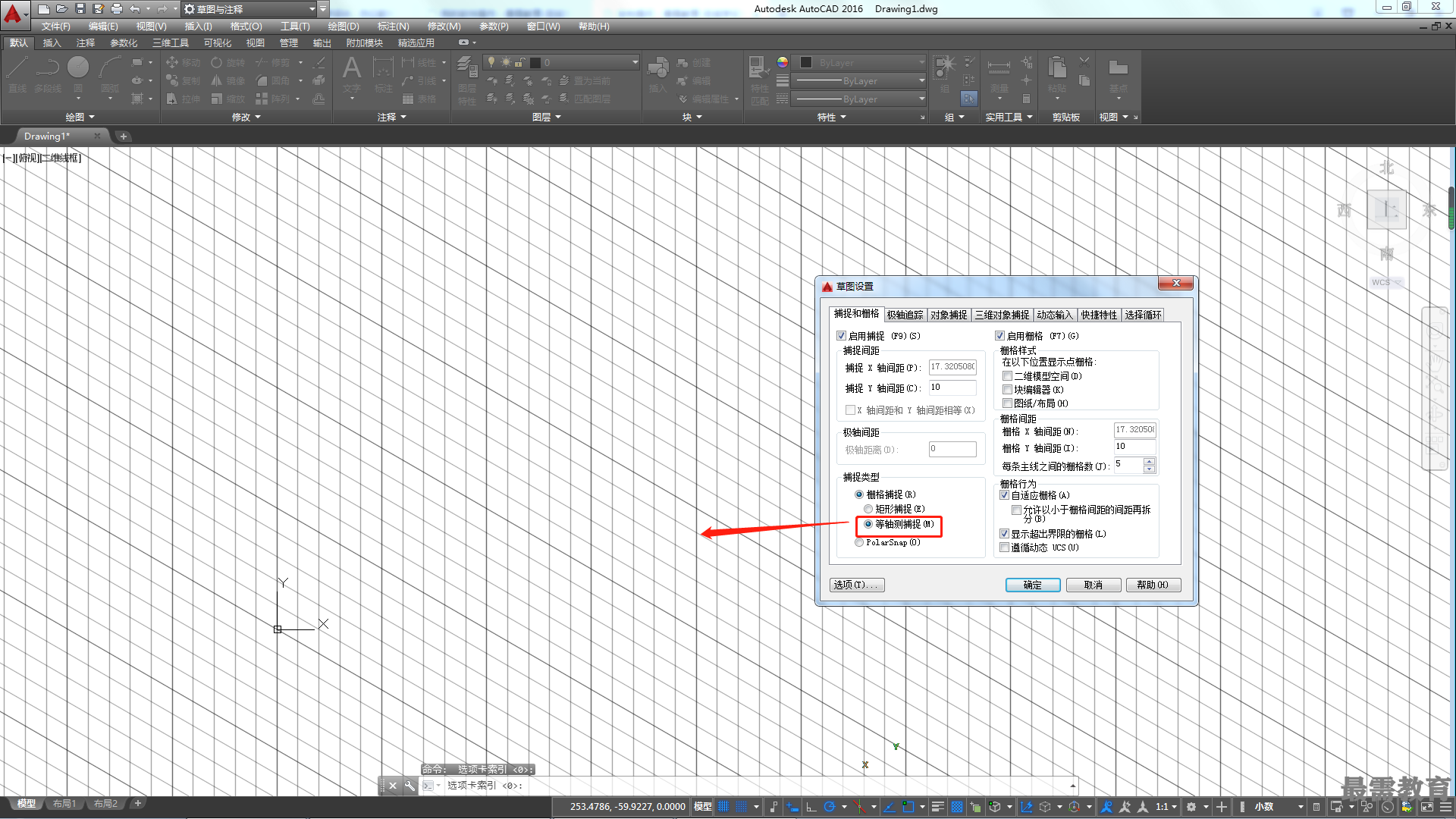Expand the 图层 panel

click(x=546, y=117)
